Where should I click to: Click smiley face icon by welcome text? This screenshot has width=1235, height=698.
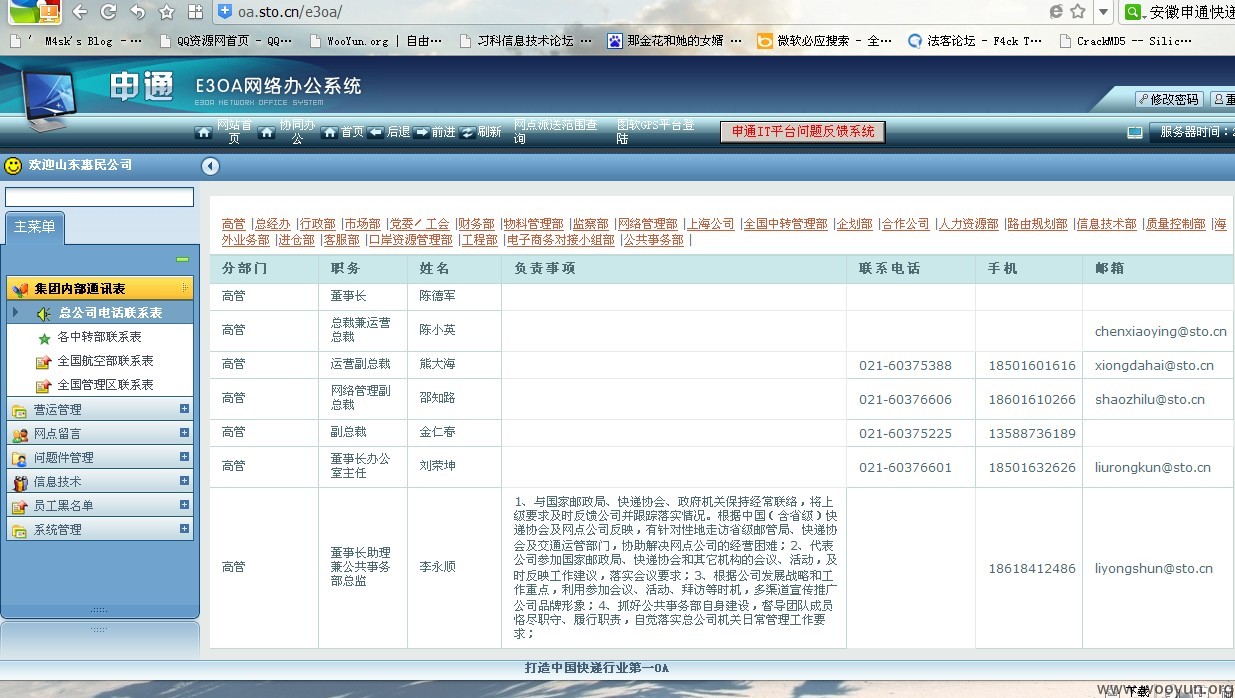click(13, 165)
